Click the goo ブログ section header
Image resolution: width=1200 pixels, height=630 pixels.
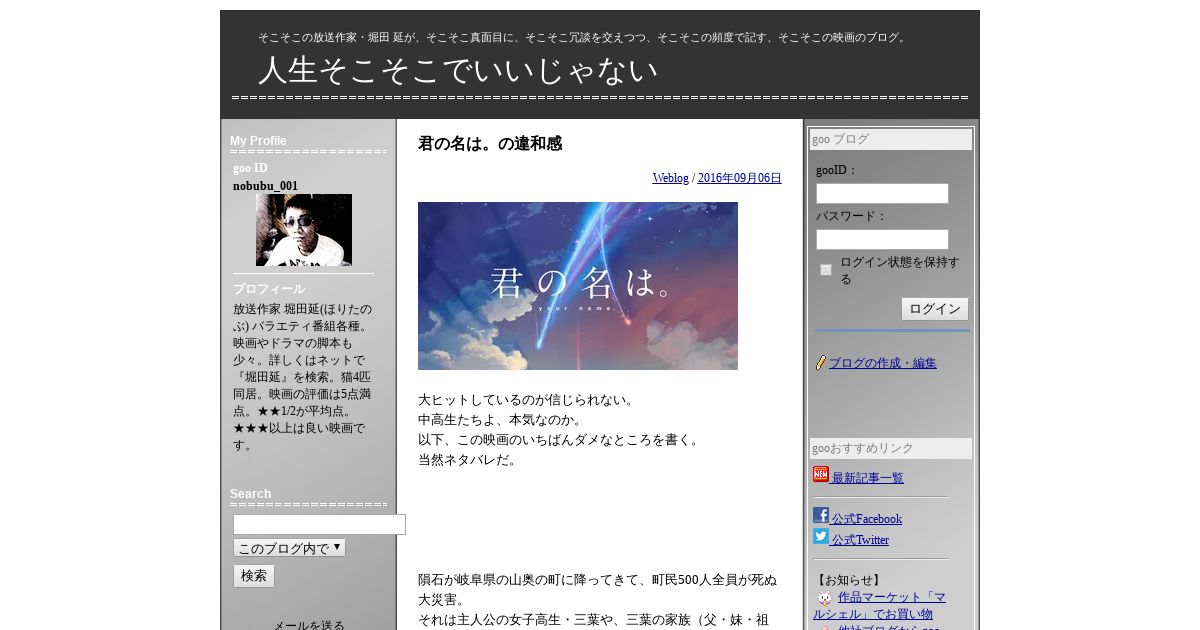click(891, 140)
